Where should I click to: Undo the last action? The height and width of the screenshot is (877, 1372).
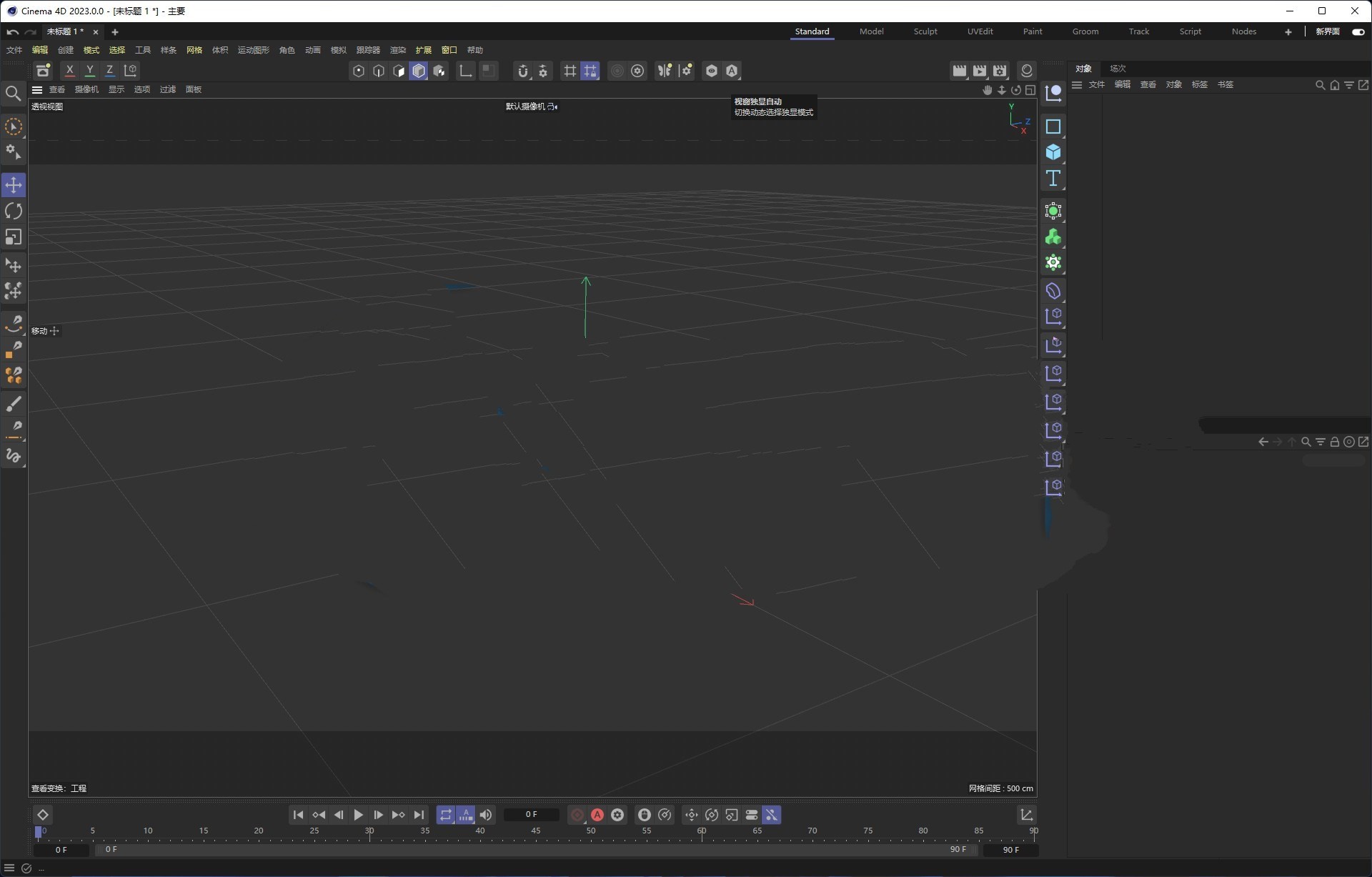coord(13,32)
